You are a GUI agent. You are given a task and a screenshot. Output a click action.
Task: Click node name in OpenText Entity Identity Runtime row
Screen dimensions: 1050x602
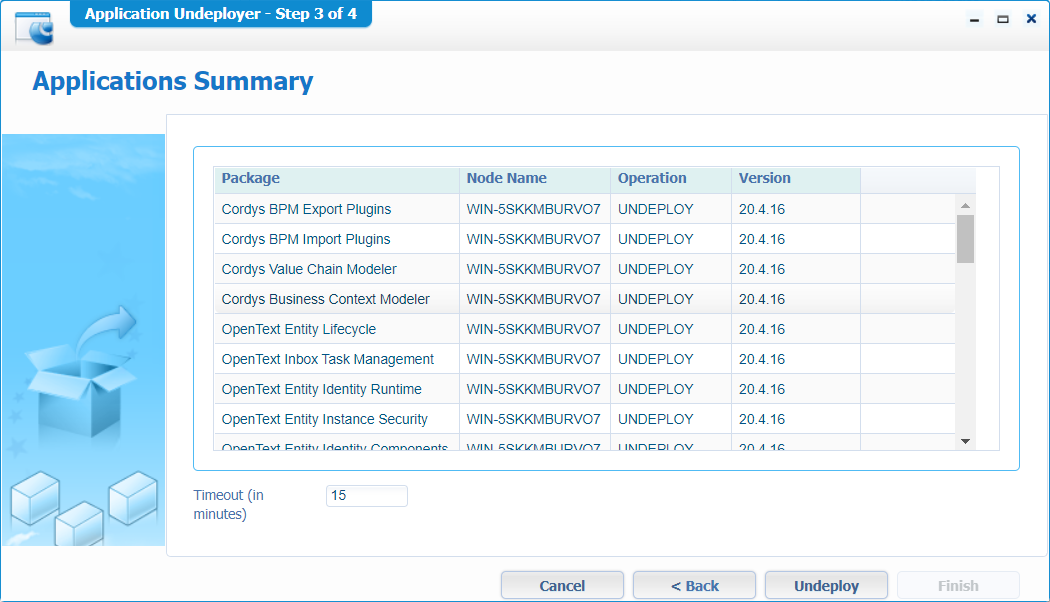click(x=534, y=390)
